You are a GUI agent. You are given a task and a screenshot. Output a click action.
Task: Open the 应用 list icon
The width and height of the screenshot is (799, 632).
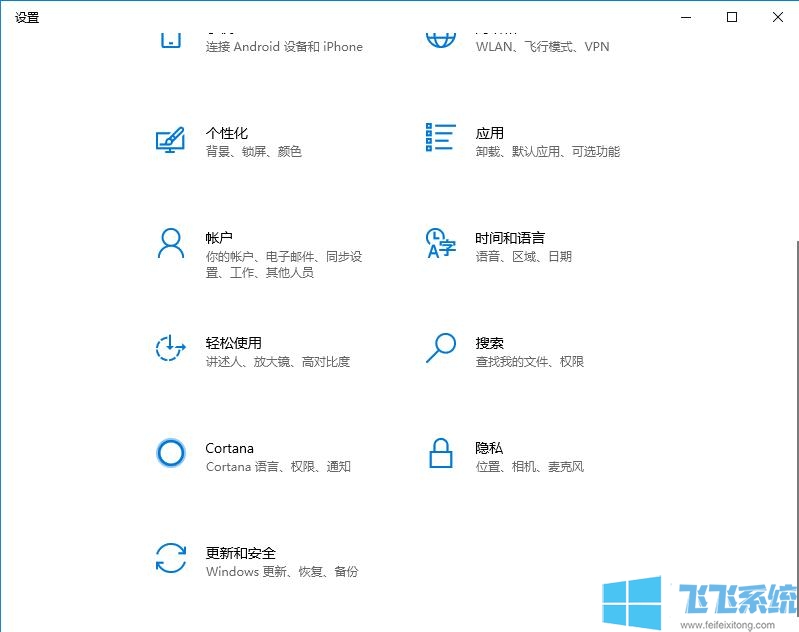[x=440, y=138]
